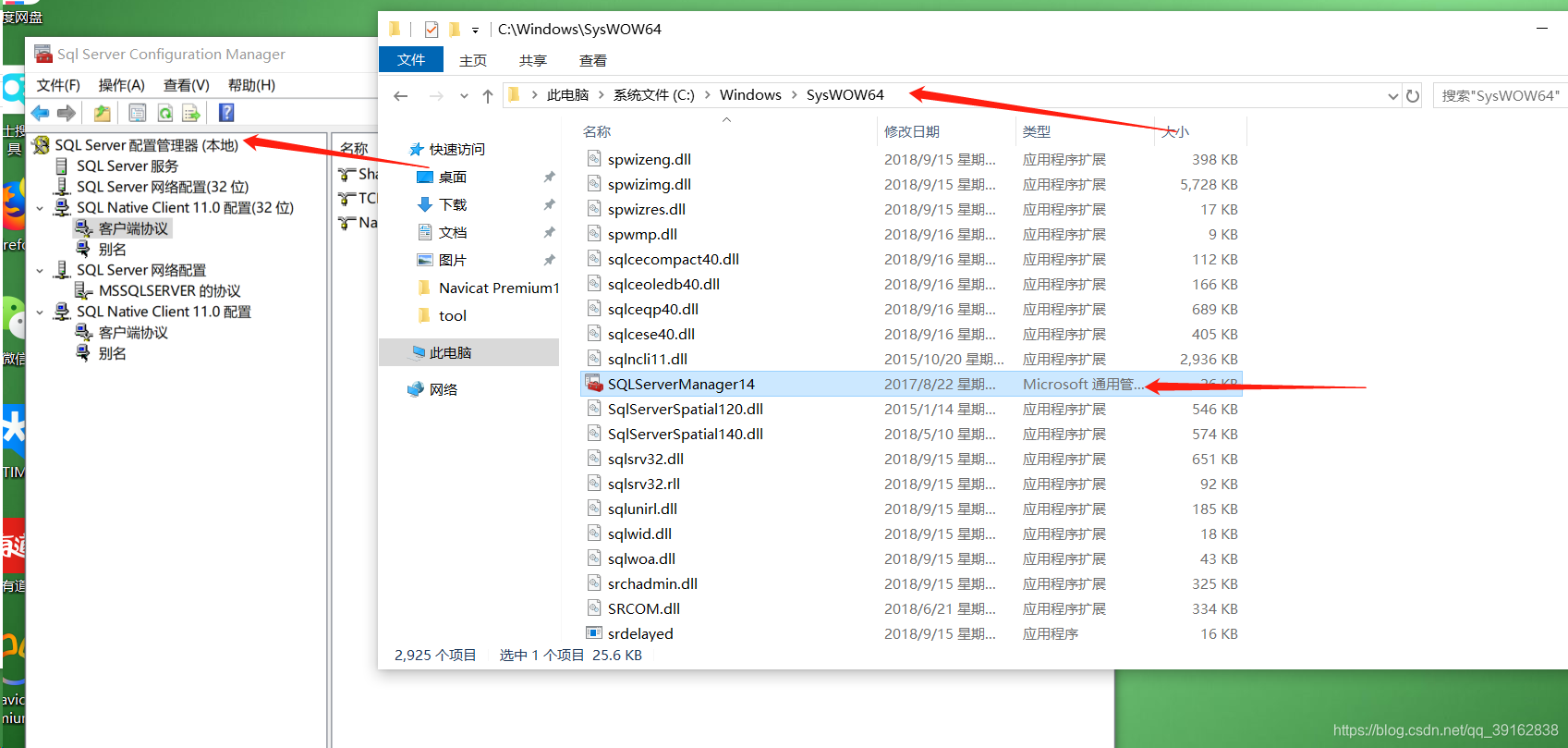Screen dimensions: 1568x748
Task: Click pin icon beside 桌面
Action: pos(549,177)
